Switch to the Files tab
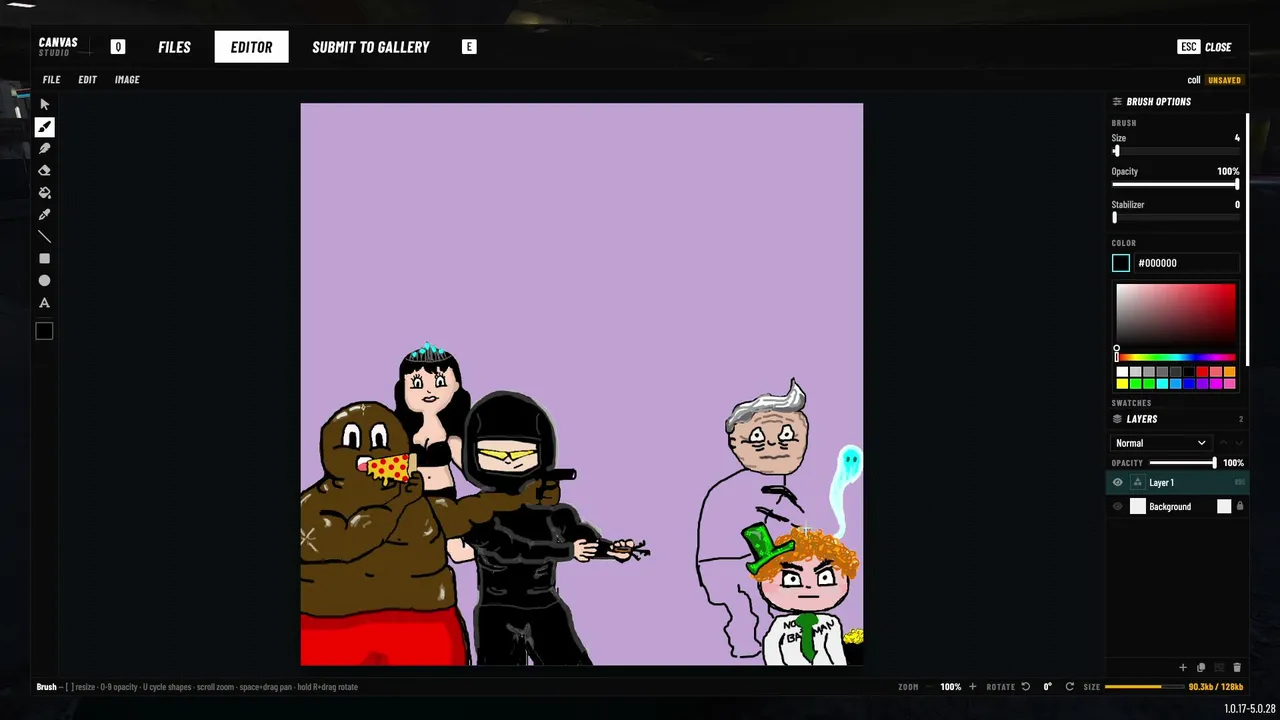1280x720 pixels. (174, 47)
